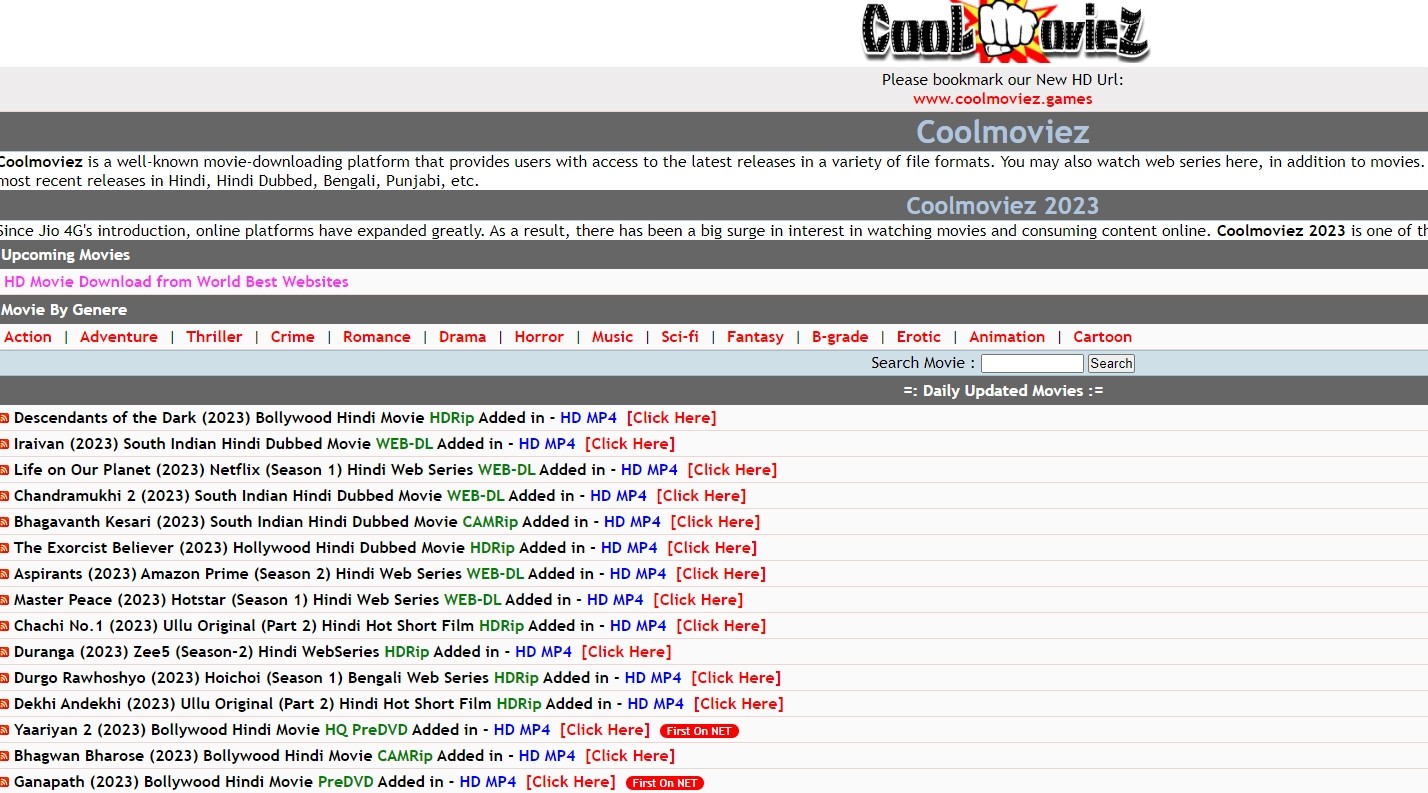This screenshot has height=793, width=1428.
Task: Click [Click Here] for Iraivan
Action: click(630, 444)
